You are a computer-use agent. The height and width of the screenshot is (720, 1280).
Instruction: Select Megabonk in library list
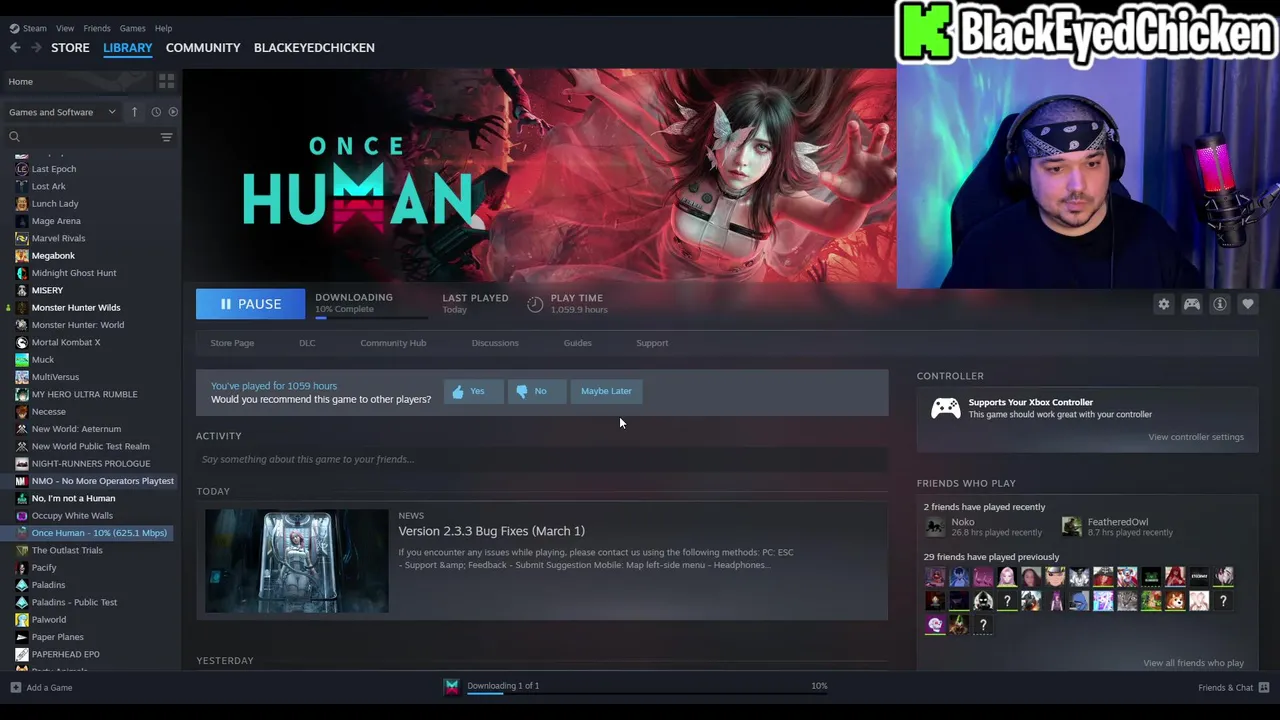pyautogui.click(x=53, y=255)
